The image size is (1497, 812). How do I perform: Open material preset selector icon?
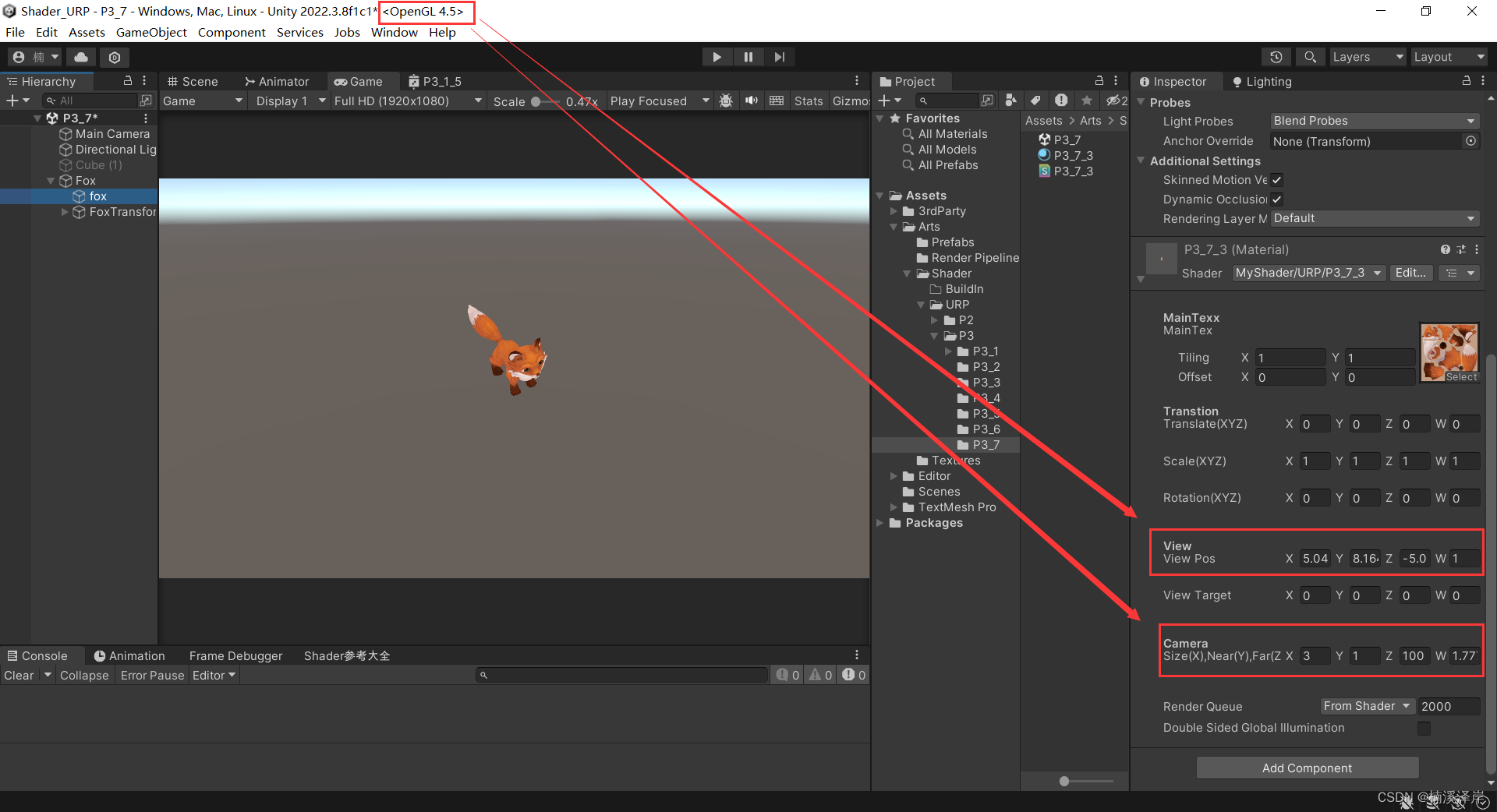[x=1461, y=249]
